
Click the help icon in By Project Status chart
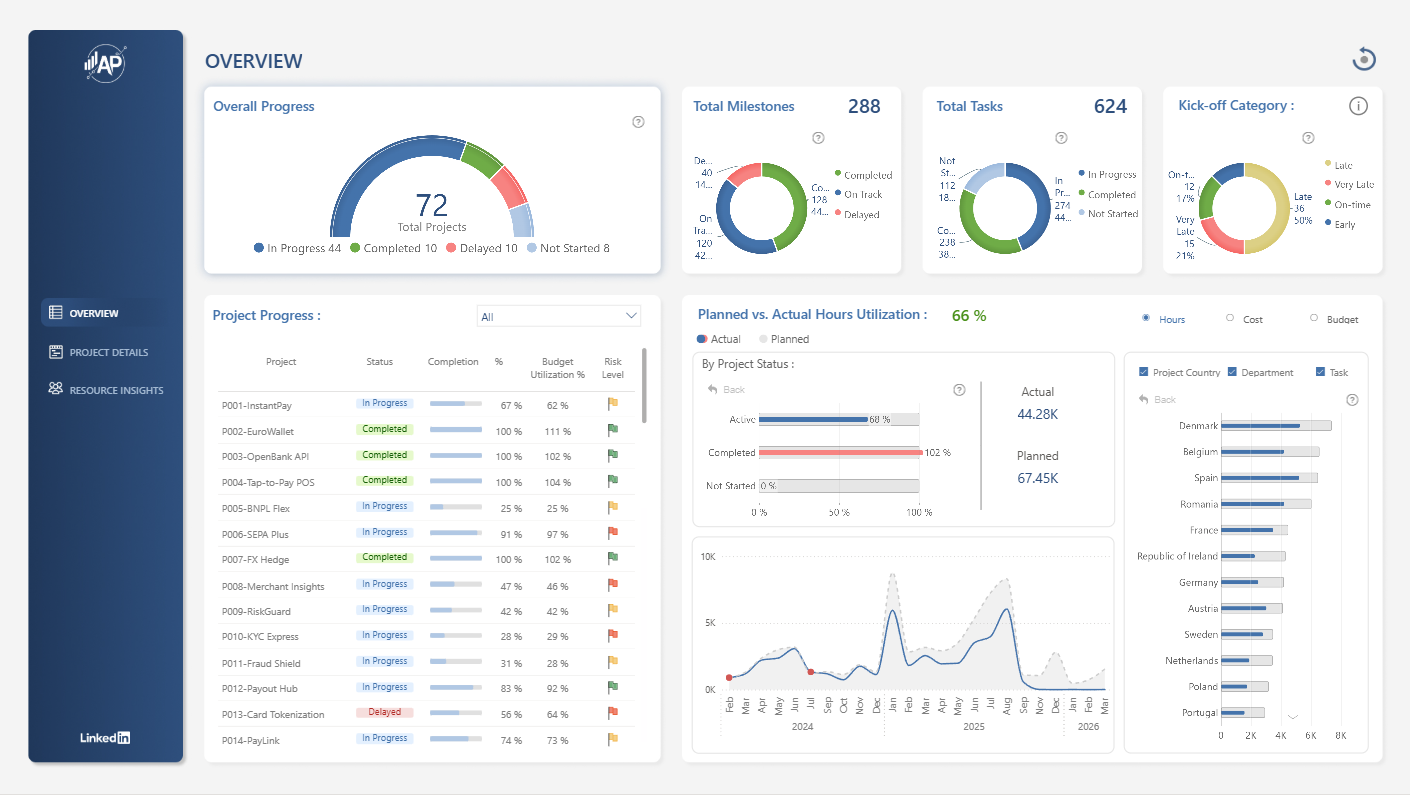pos(960,390)
